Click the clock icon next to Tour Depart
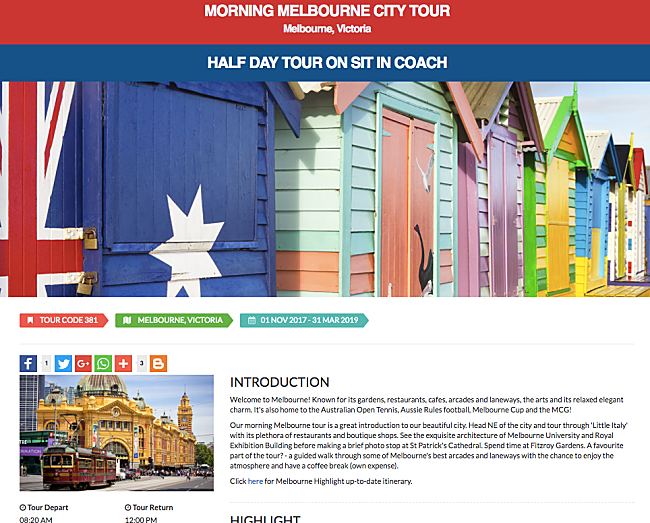The width and height of the screenshot is (650, 523). pos(23,507)
